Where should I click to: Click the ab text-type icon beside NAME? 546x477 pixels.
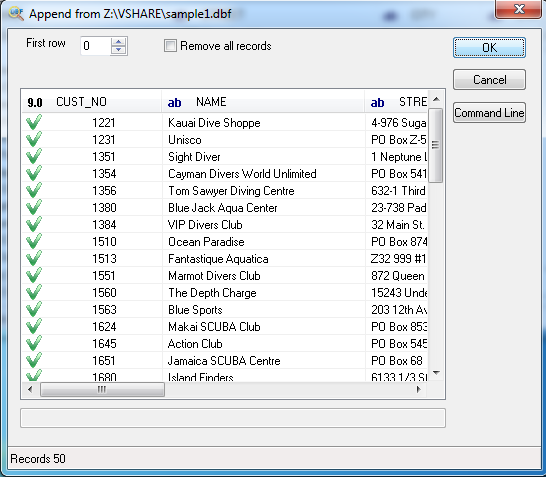(174, 102)
